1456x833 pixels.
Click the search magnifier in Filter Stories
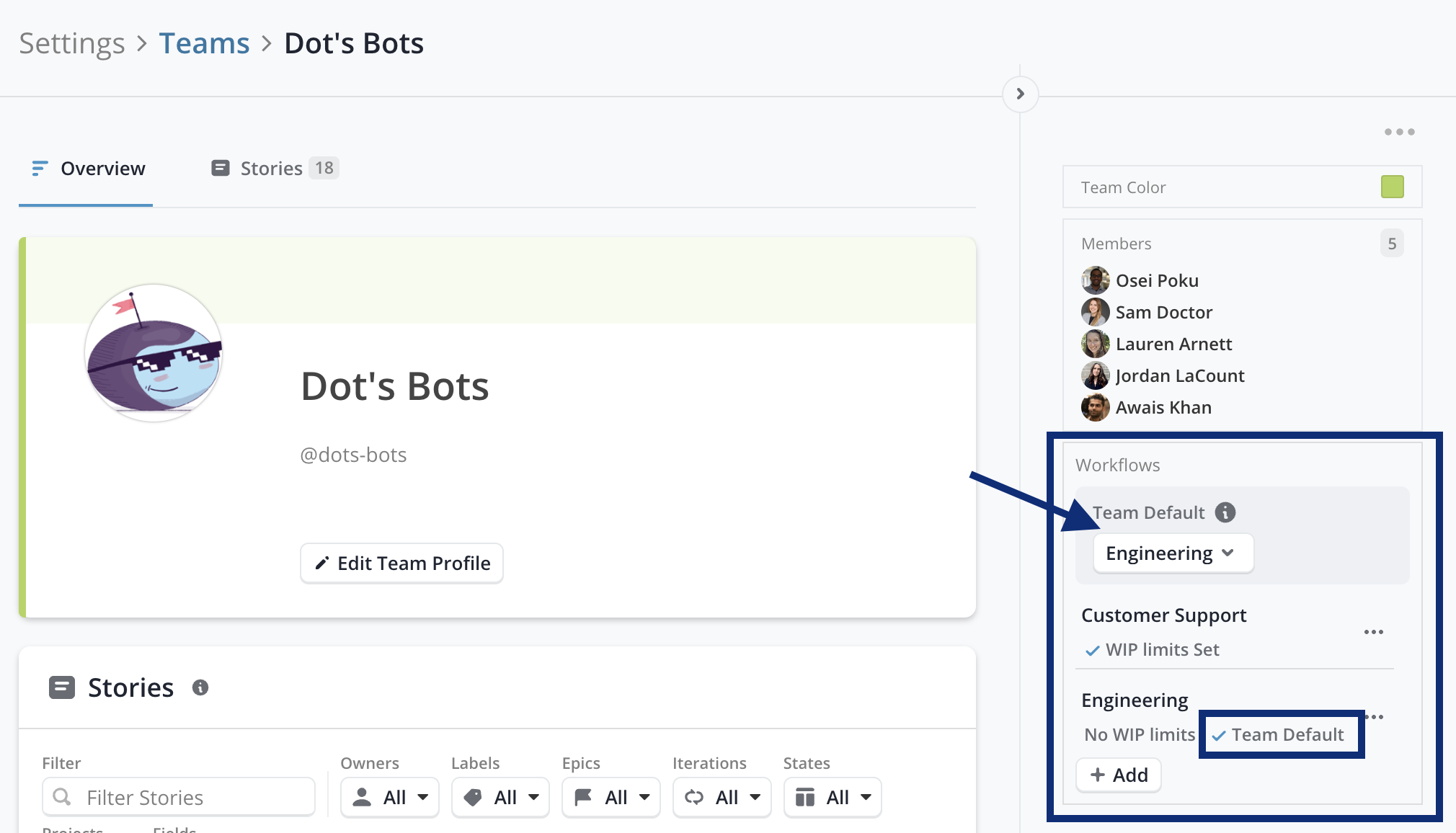point(63,797)
